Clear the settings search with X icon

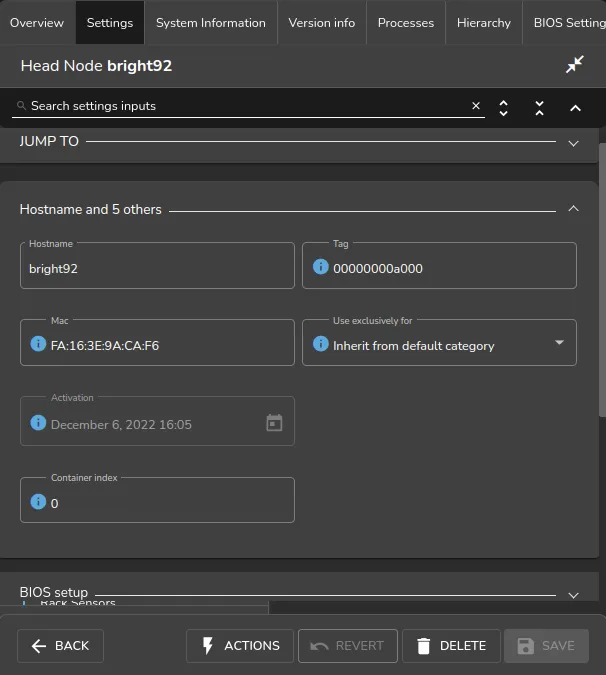[476, 106]
